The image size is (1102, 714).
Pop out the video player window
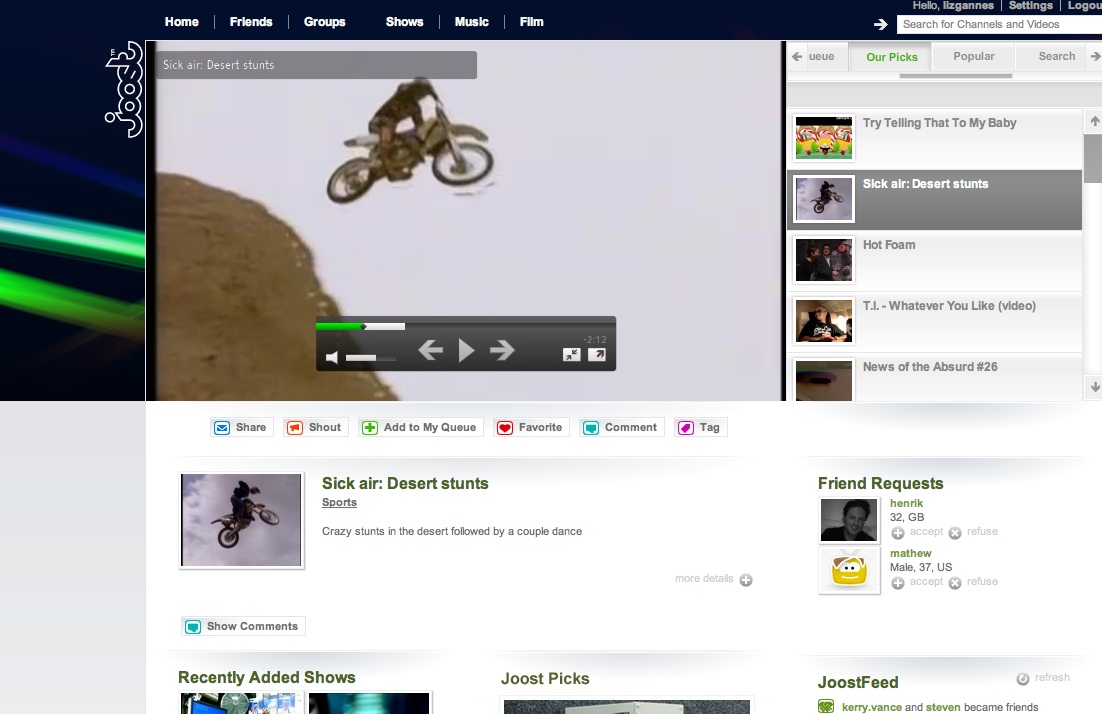click(597, 355)
